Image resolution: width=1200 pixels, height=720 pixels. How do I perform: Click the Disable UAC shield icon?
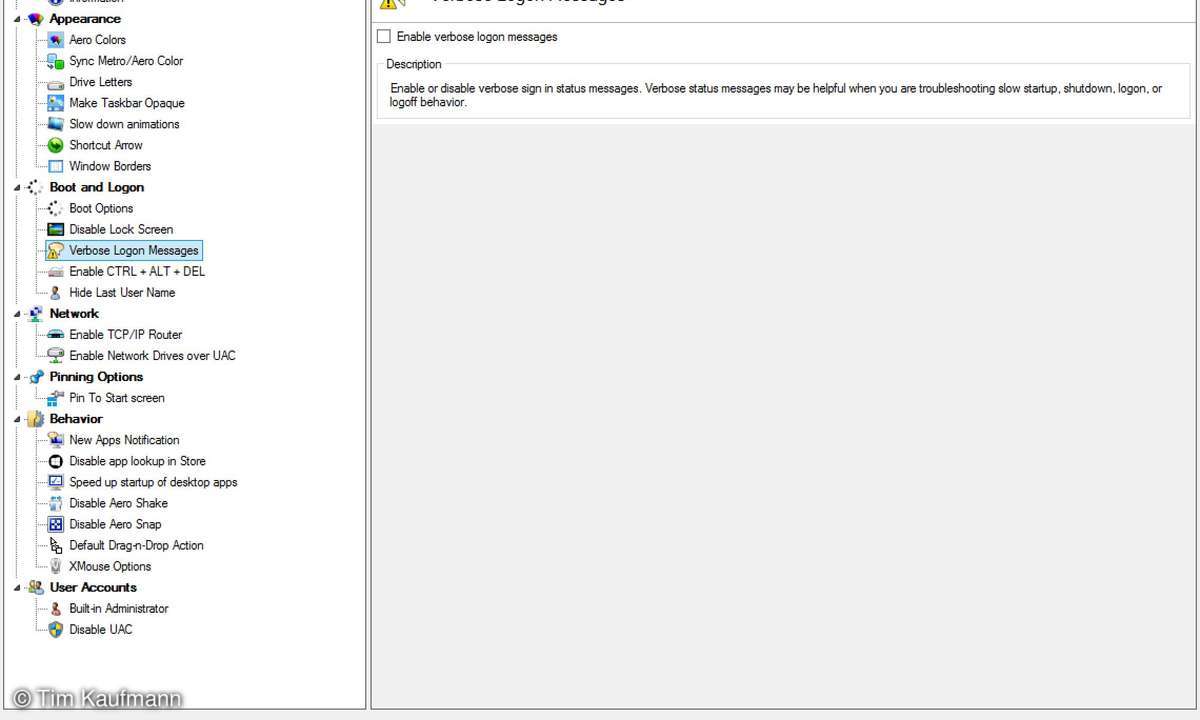point(56,629)
